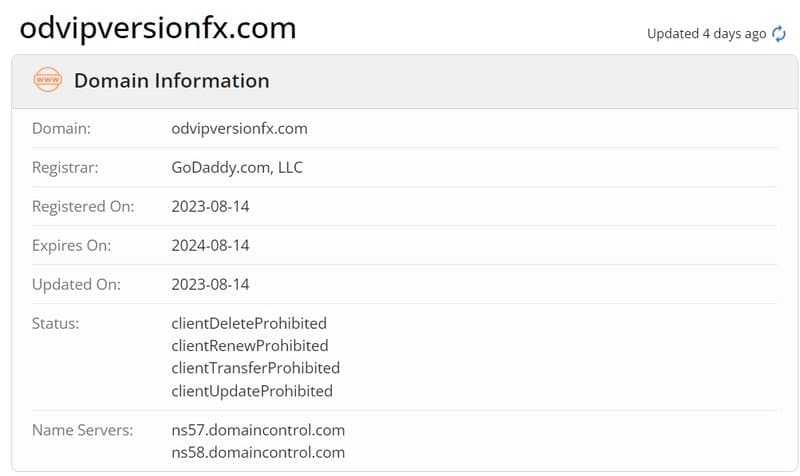Click the orange www globe icon

(47, 80)
